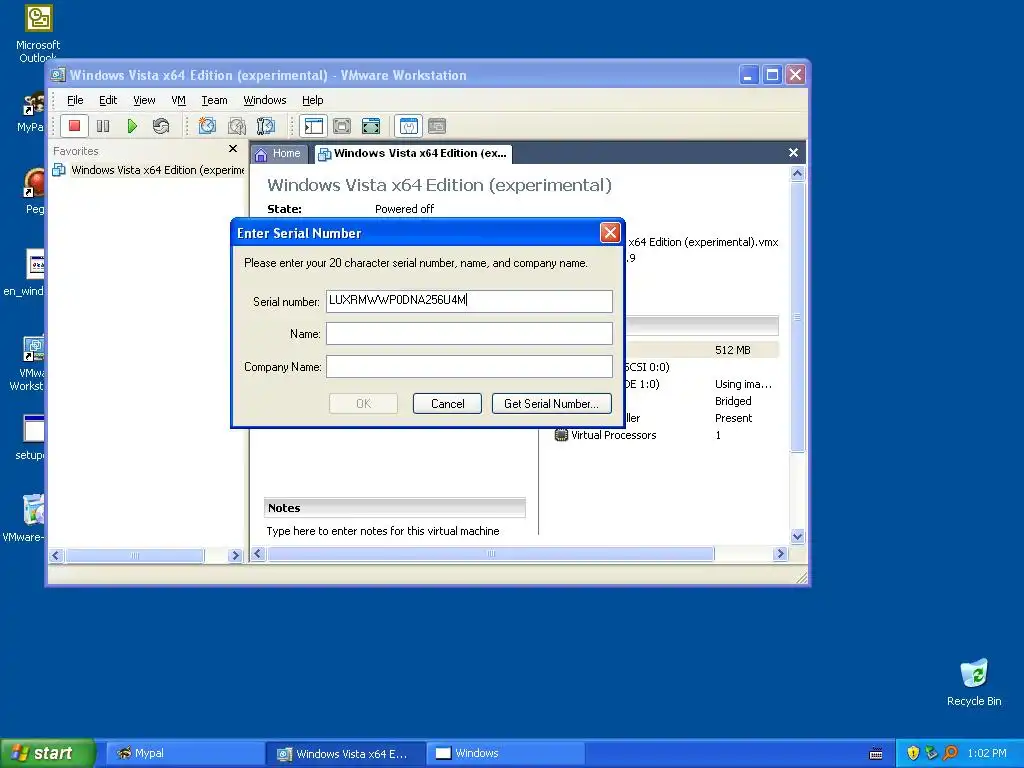
Task: Click the Company Name input field
Action: (x=469, y=366)
